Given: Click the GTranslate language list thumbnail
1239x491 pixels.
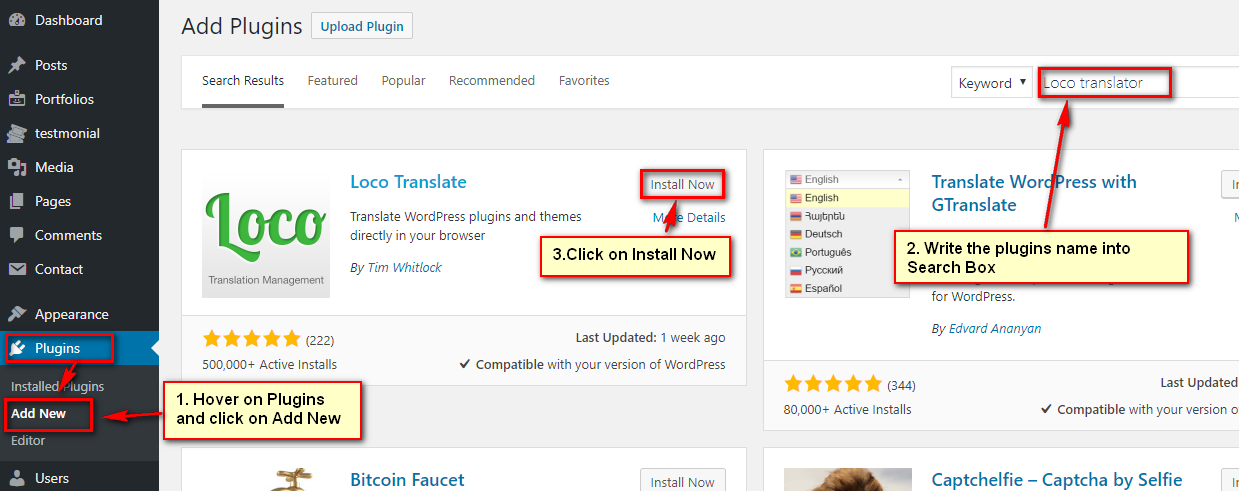Looking at the screenshot, I should (847, 234).
